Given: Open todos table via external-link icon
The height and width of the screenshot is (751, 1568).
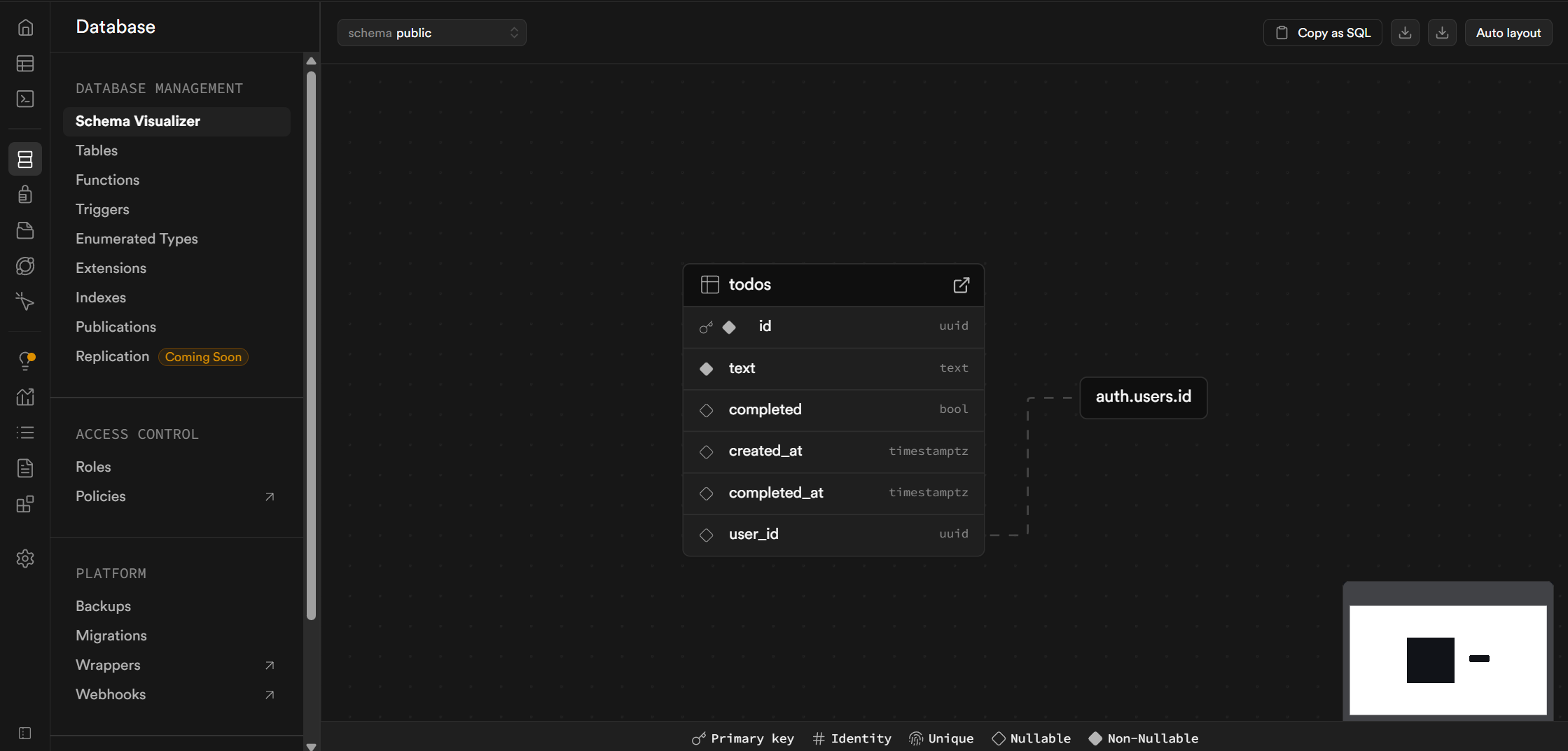Looking at the screenshot, I should click(962, 285).
